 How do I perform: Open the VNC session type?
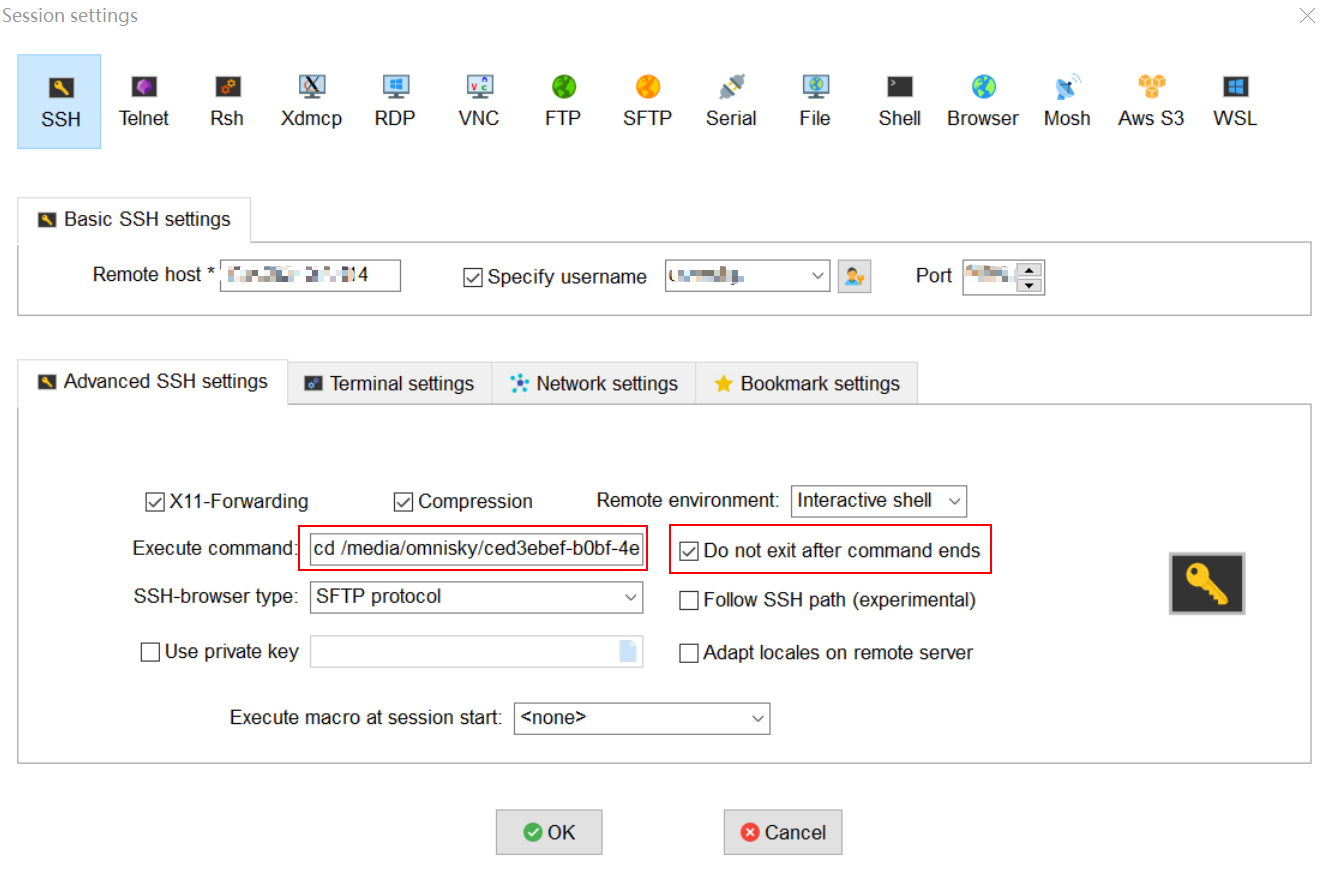click(478, 100)
